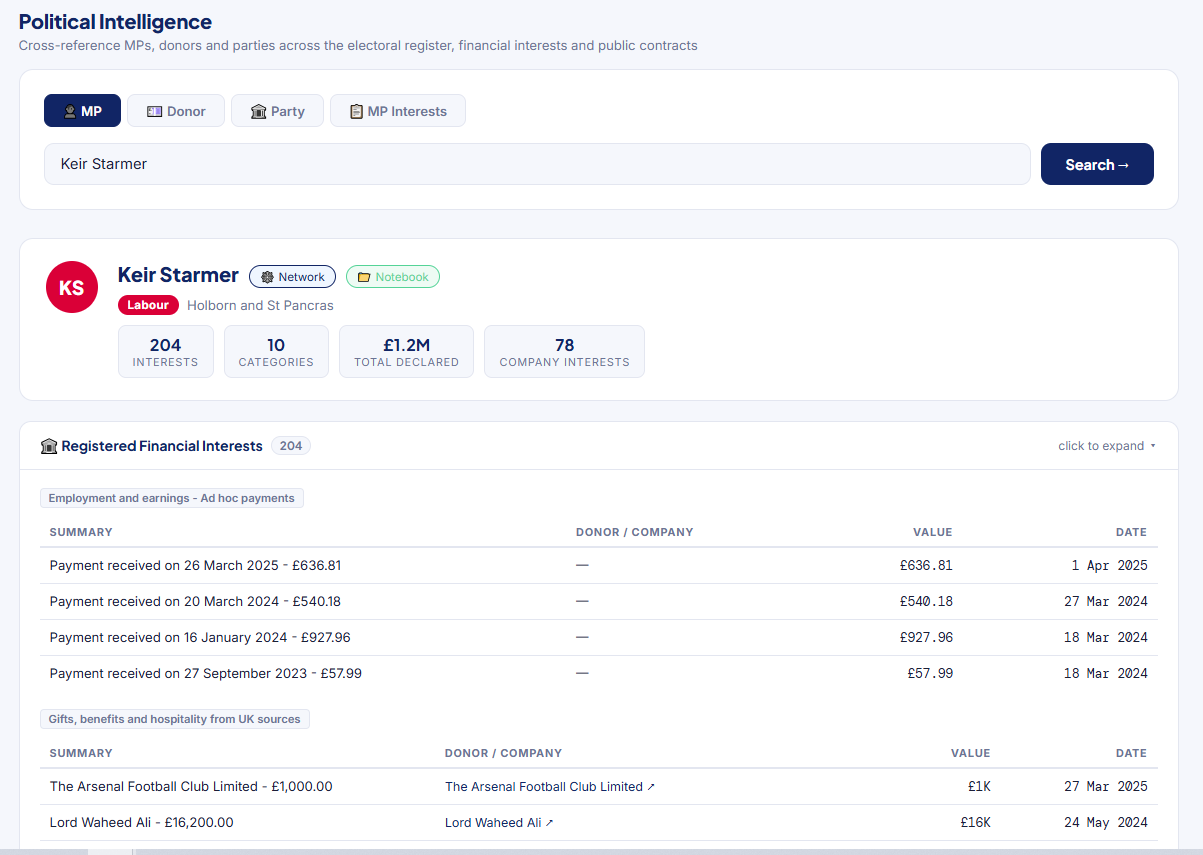Click external arrow icon next to Arsenal Football Club
Image resolution: width=1203 pixels, height=855 pixels.
[x=651, y=787]
